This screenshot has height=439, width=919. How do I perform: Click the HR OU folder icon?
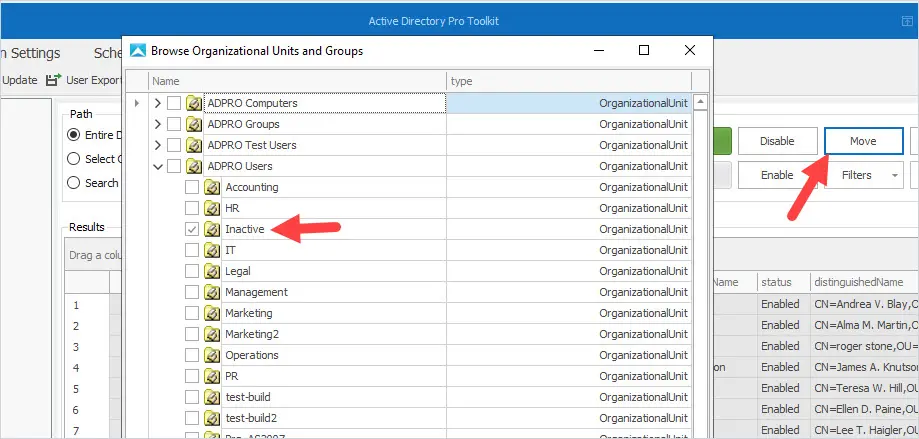[212, 208]
